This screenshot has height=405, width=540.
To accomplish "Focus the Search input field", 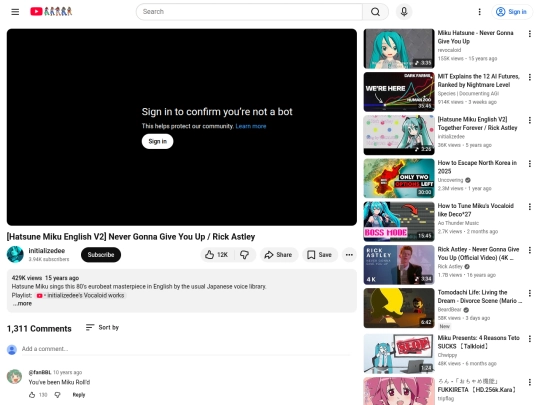I will coord(249,12).
